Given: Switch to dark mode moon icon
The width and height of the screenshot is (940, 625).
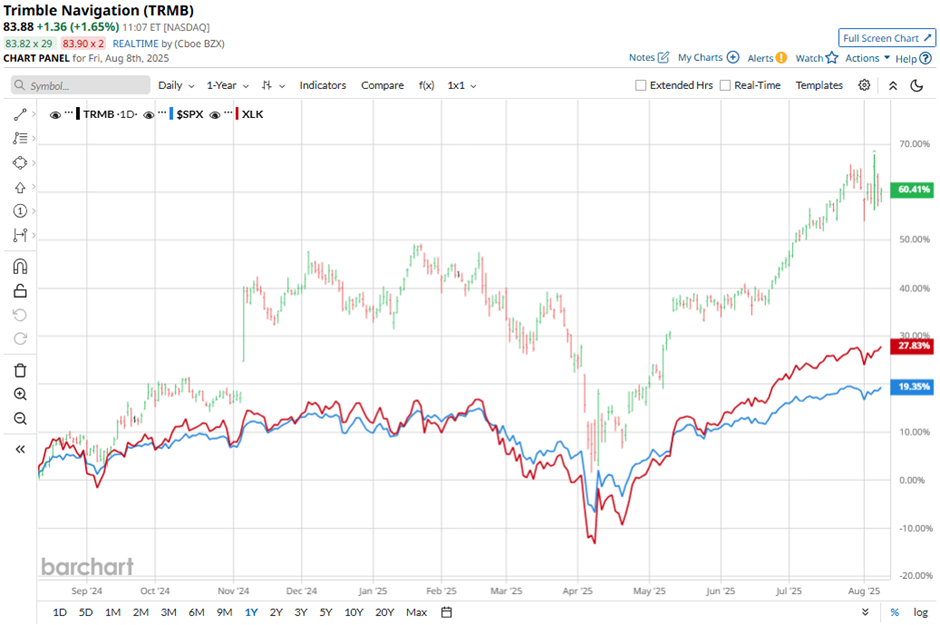Looking at the screenshot, I should (917, 86).
